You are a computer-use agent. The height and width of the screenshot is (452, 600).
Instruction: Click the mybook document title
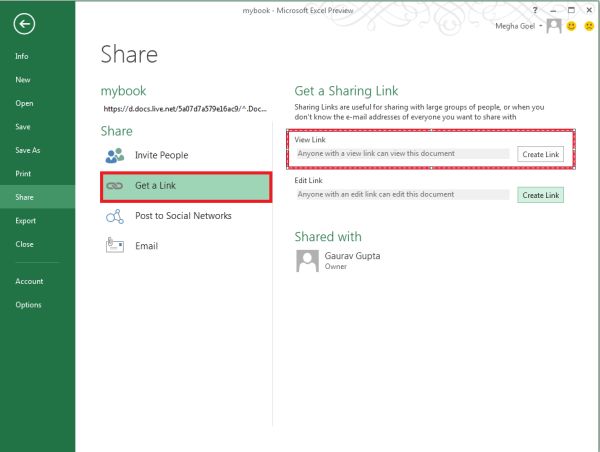(123, 91)
